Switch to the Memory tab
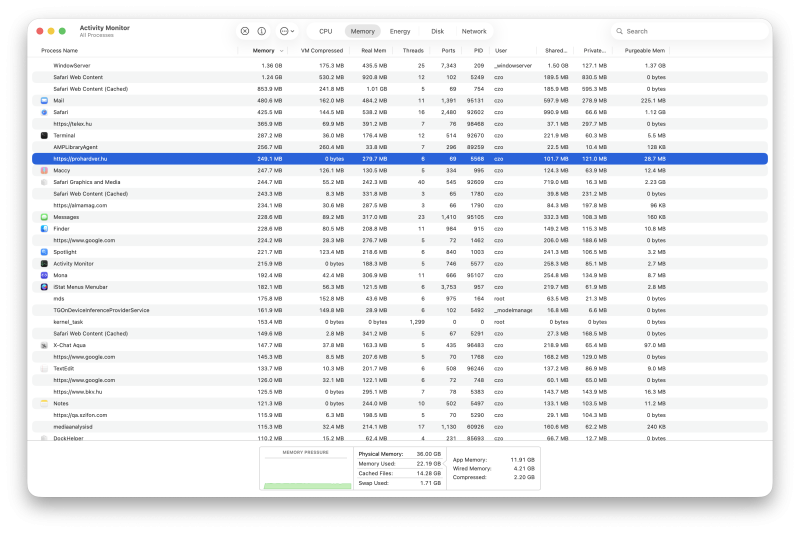The width and height of the screenshot is (800, 533). coord(363,31)
